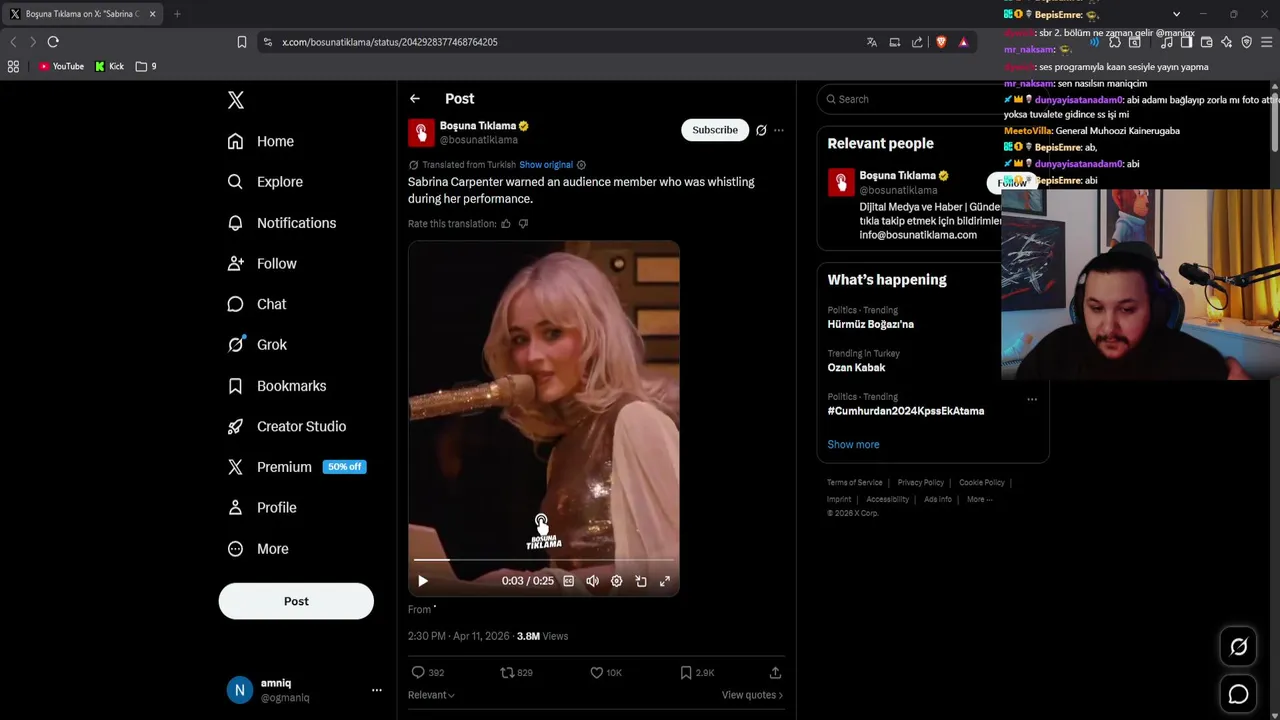Share the post via share icon
This screenshot has height=720, width=1280.
click(x=775, y=673)
